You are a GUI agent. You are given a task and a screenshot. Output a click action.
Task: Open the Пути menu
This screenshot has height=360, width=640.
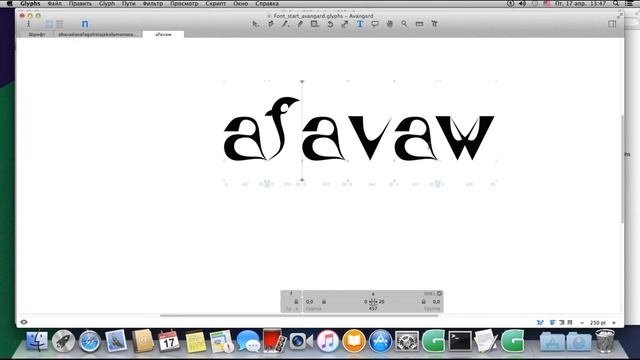tap(129, 4)
